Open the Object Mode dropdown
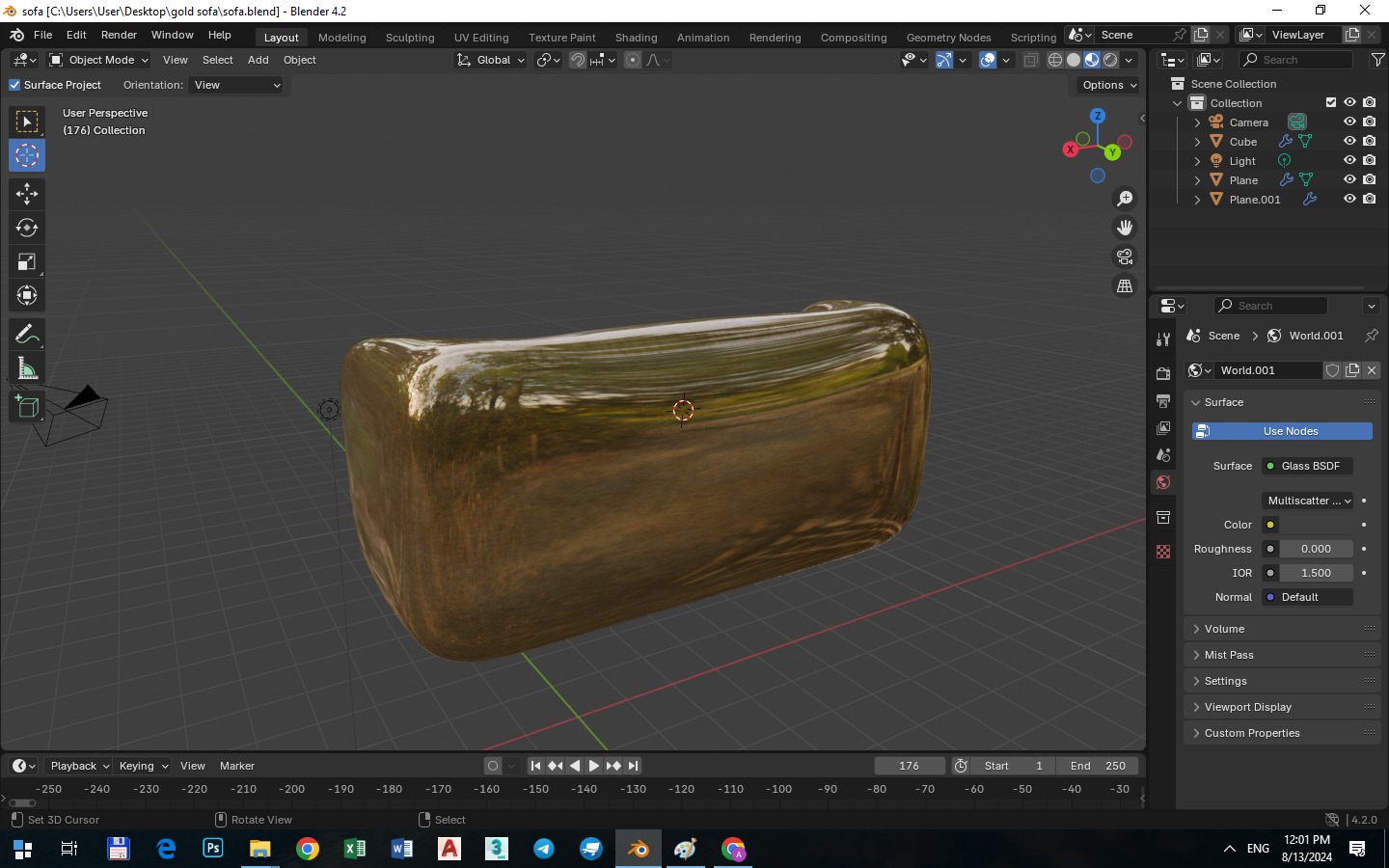The height and width of the screenshot is (868, 1389). click(x=98, y=60)
